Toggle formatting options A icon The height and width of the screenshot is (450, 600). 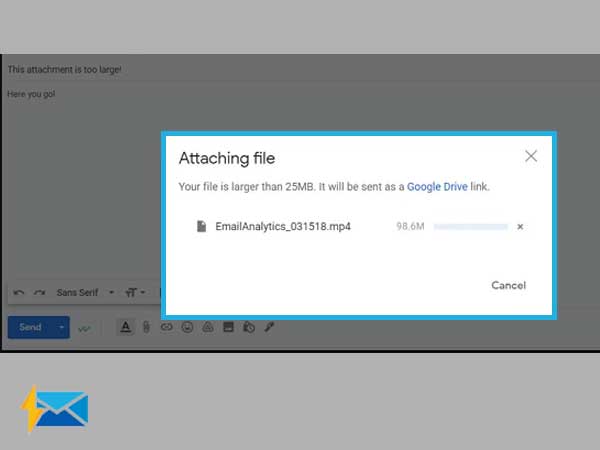(x=126, y=327)
